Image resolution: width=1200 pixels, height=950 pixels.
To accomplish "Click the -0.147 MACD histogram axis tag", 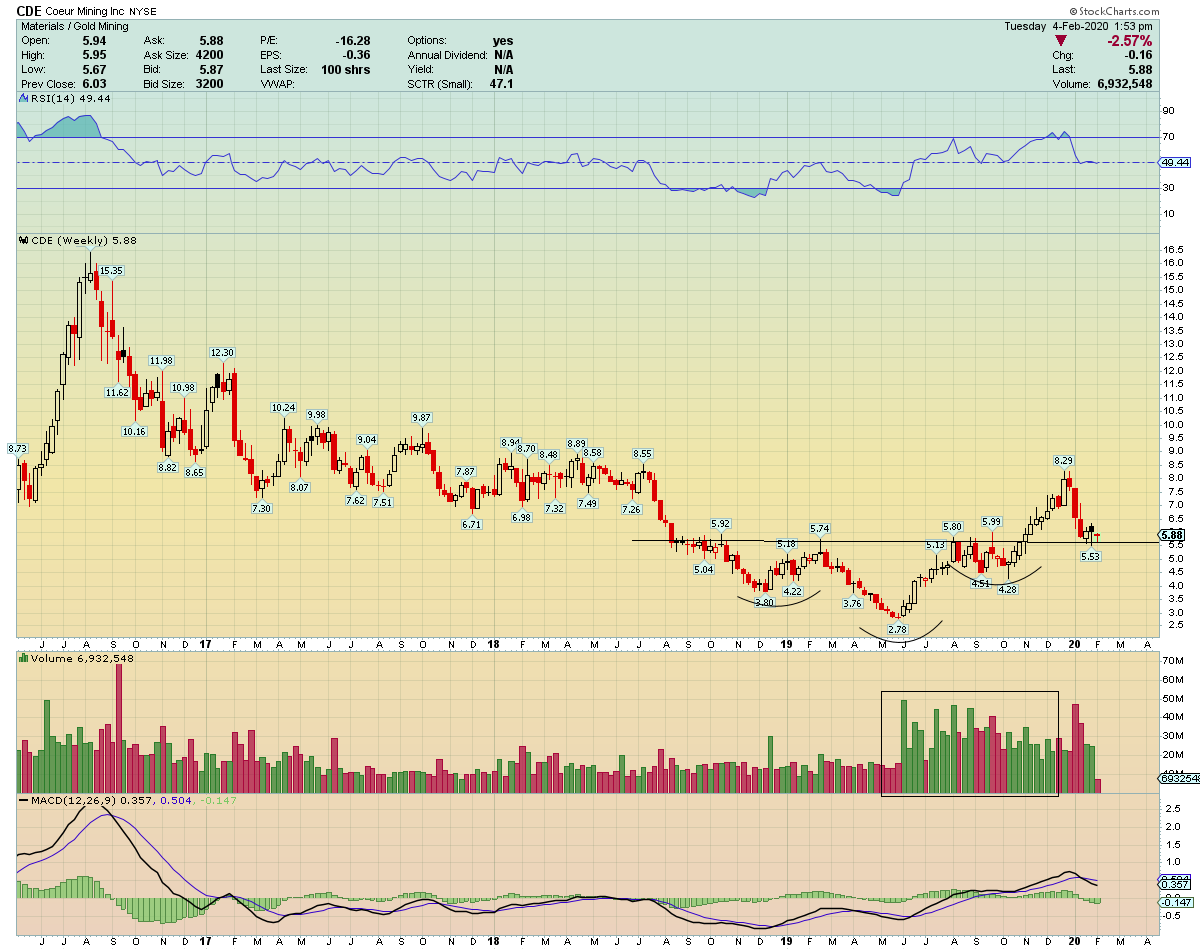I will pyautogui.click(x=1172, y=902).
